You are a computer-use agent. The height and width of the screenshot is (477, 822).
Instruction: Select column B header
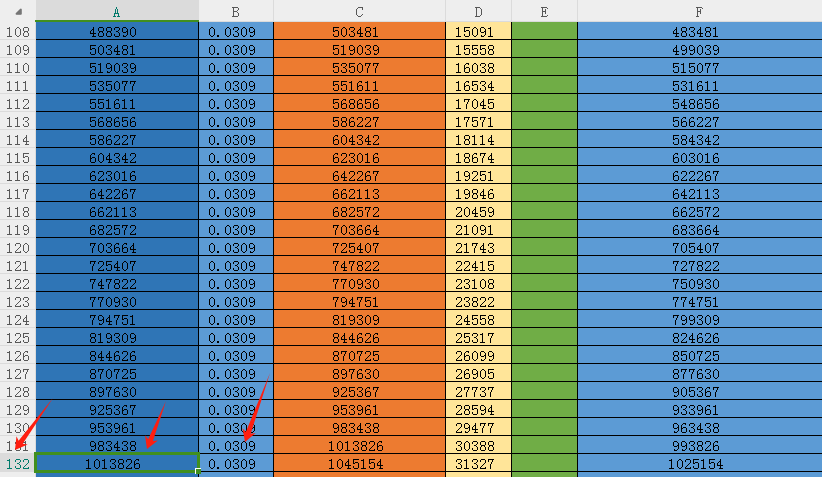236,12
